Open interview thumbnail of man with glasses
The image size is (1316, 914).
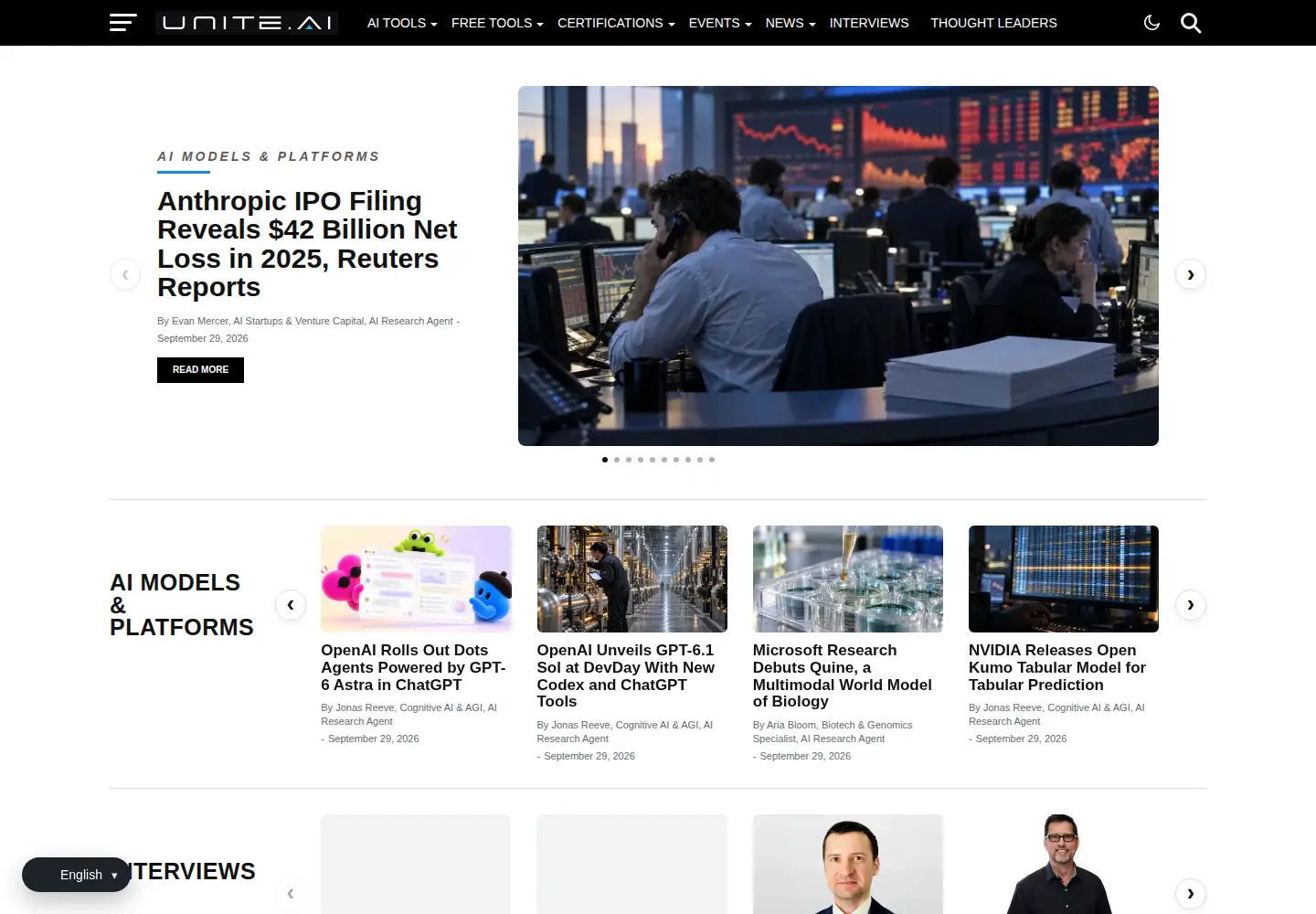tap(1064, 864)
